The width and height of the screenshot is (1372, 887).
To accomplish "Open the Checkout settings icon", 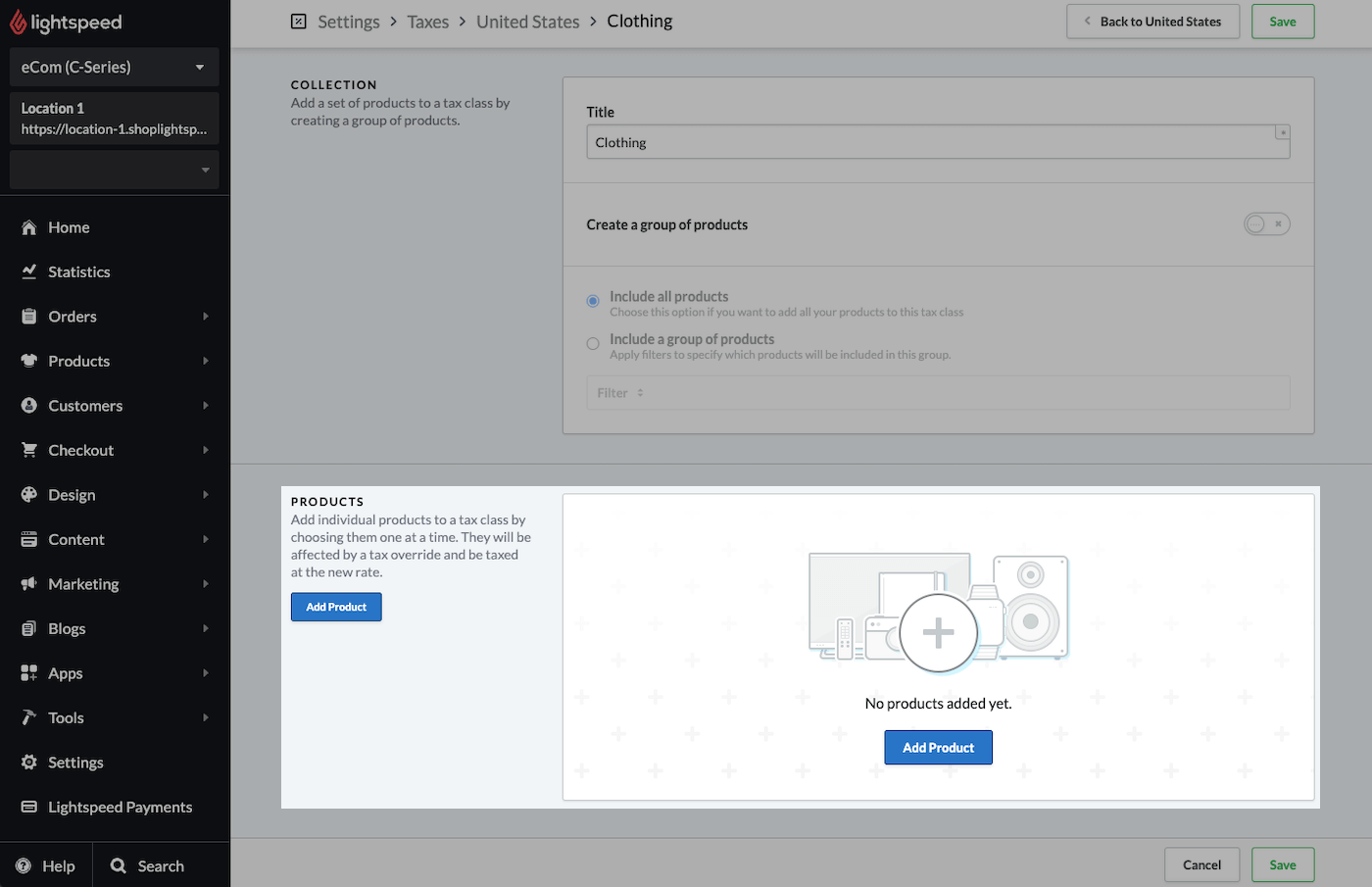I will pyautogui.click(x=31, y=449).
